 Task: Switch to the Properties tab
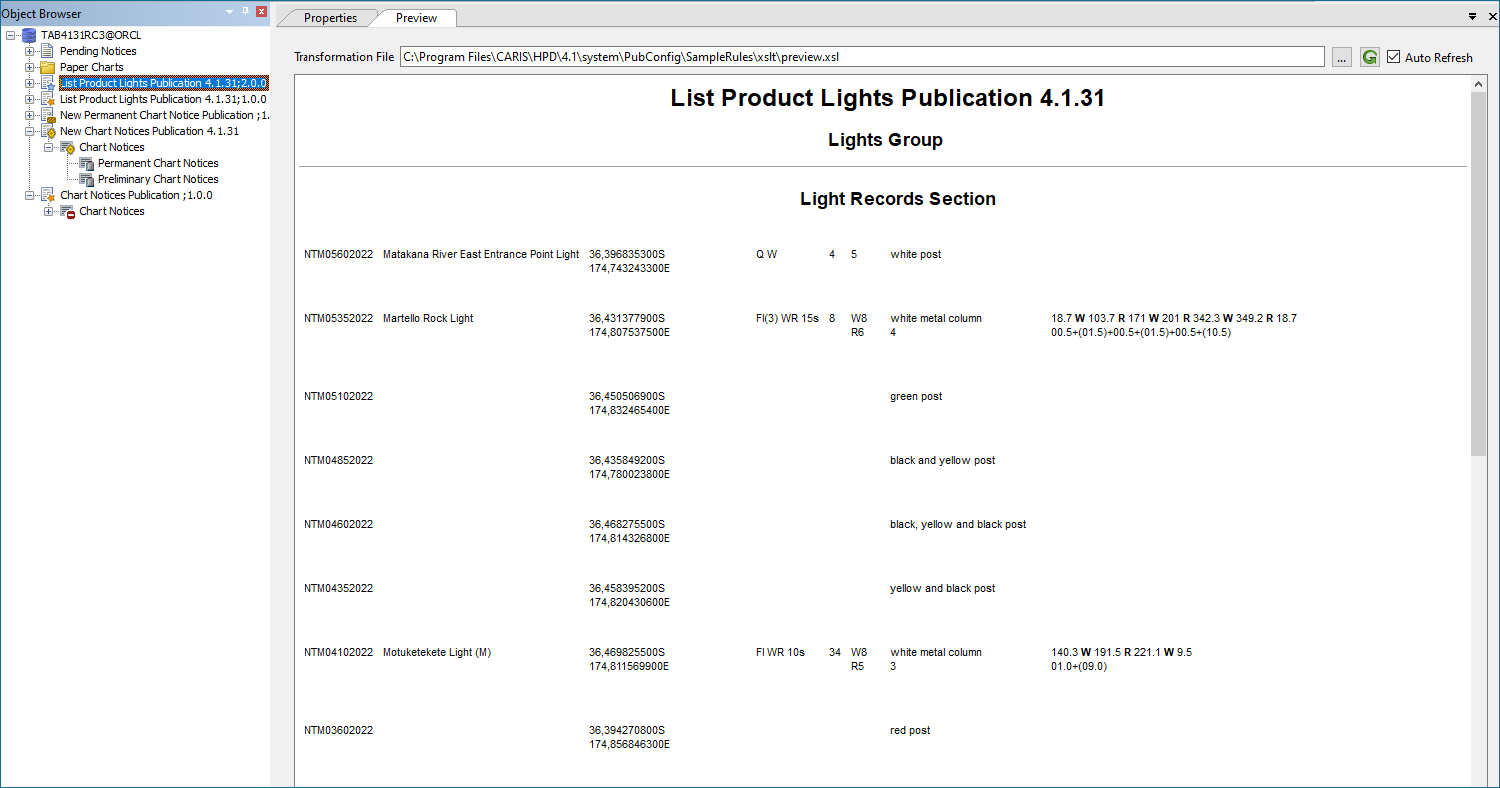point(330,18)
